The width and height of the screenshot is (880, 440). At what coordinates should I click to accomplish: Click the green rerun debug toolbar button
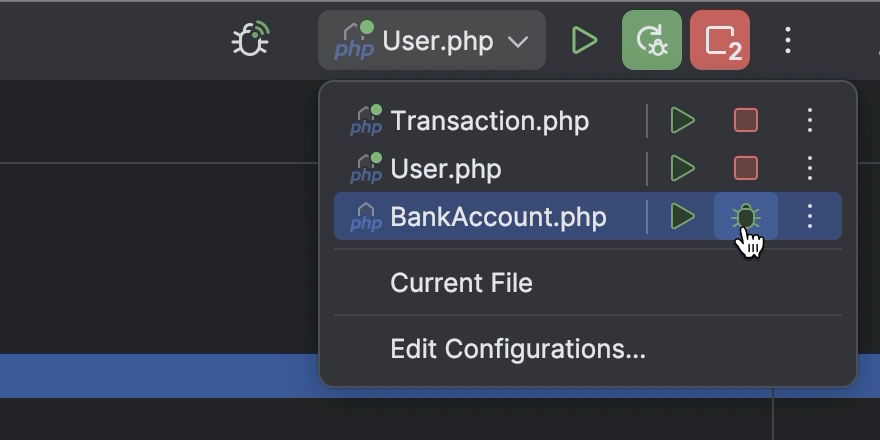tap(651, 41)
